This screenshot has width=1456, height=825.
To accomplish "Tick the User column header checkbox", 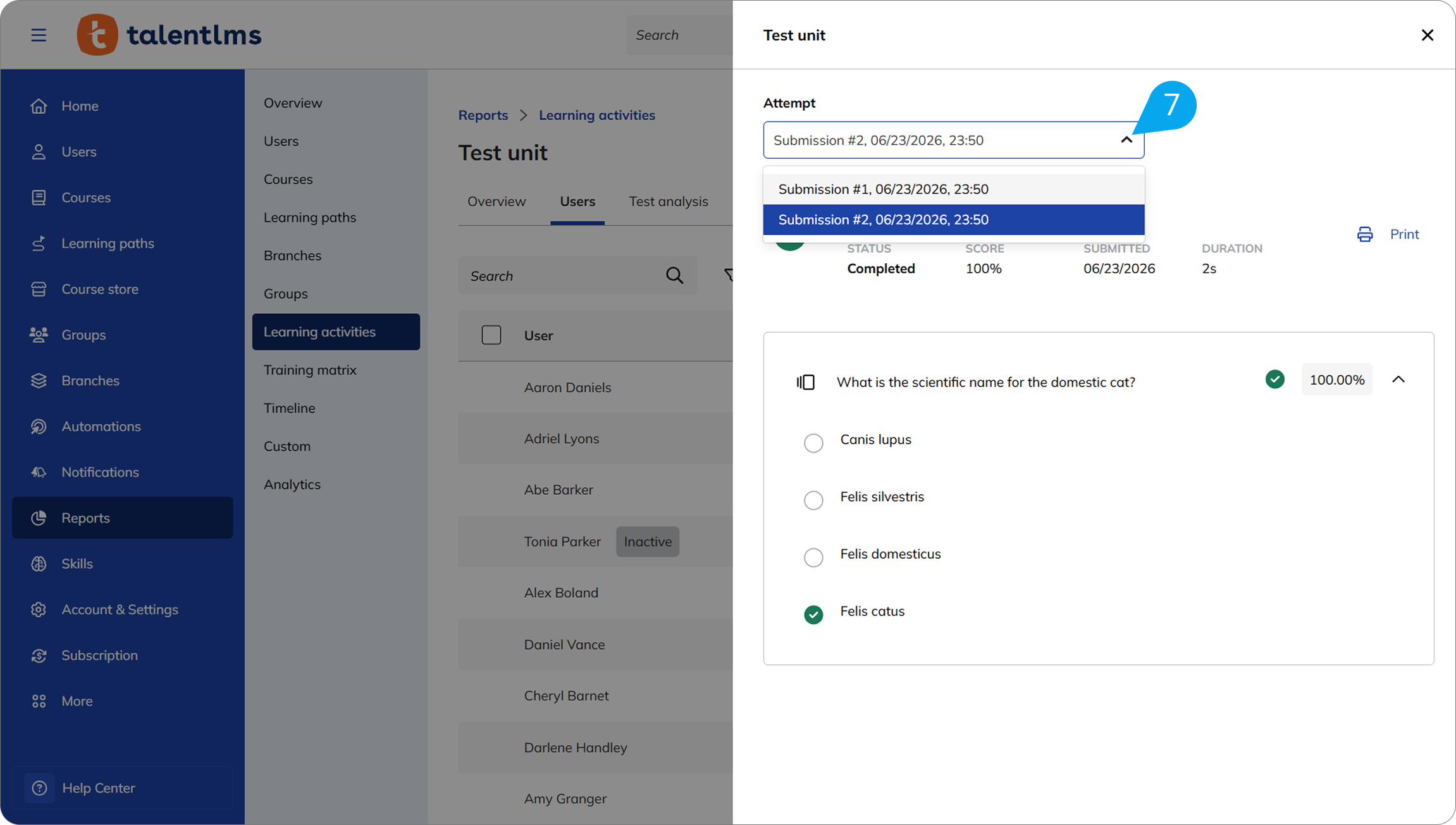I will 491,335.
